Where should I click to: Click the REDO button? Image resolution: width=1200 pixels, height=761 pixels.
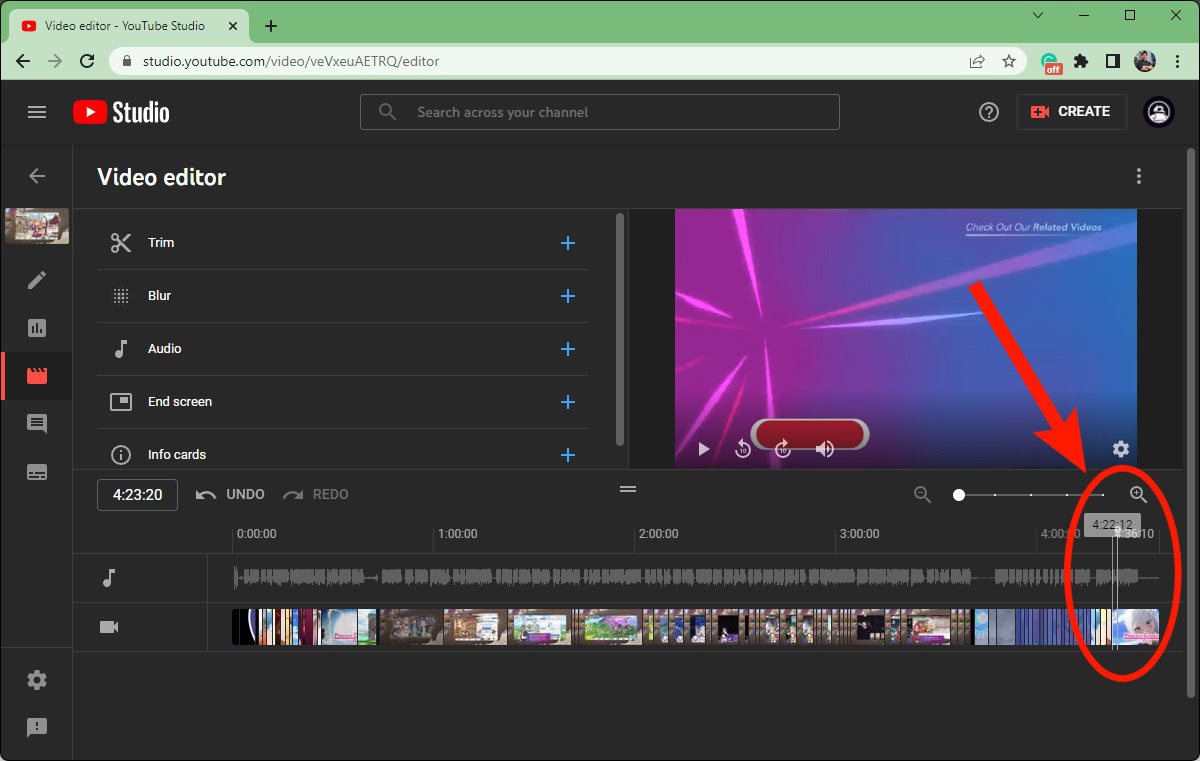(x=316, y=494)
